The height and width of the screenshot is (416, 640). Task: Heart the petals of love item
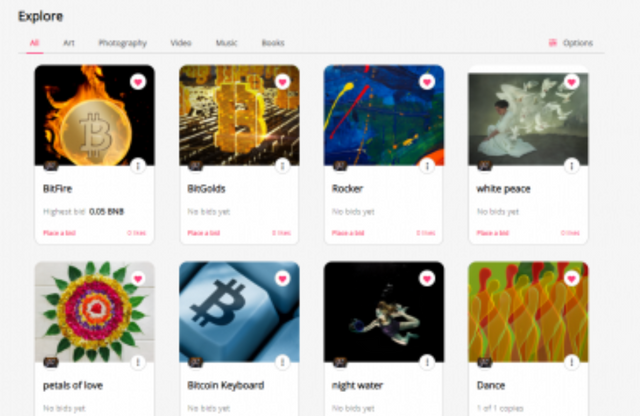point(138,279)
